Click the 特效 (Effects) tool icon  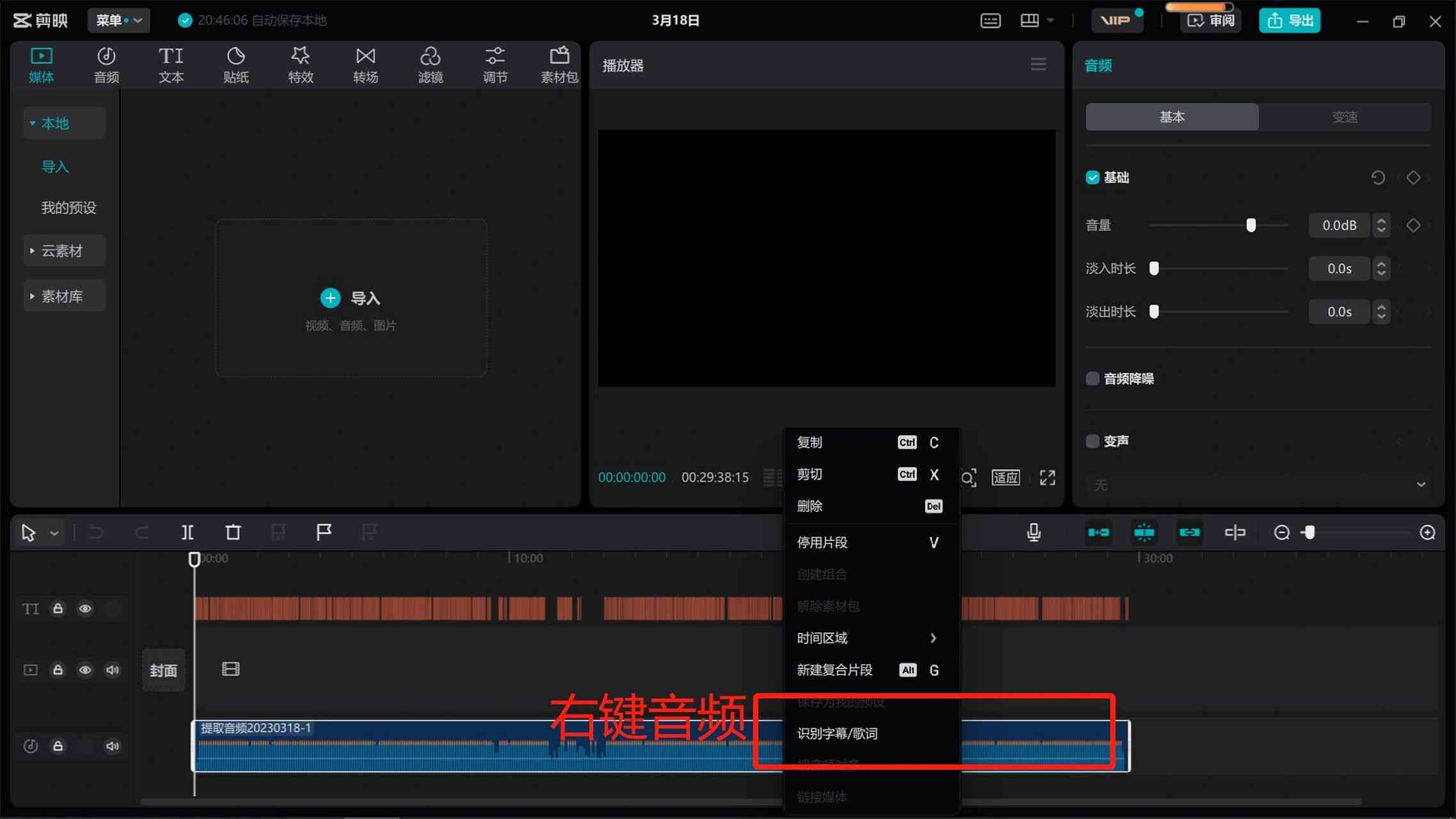pos(300,64)
